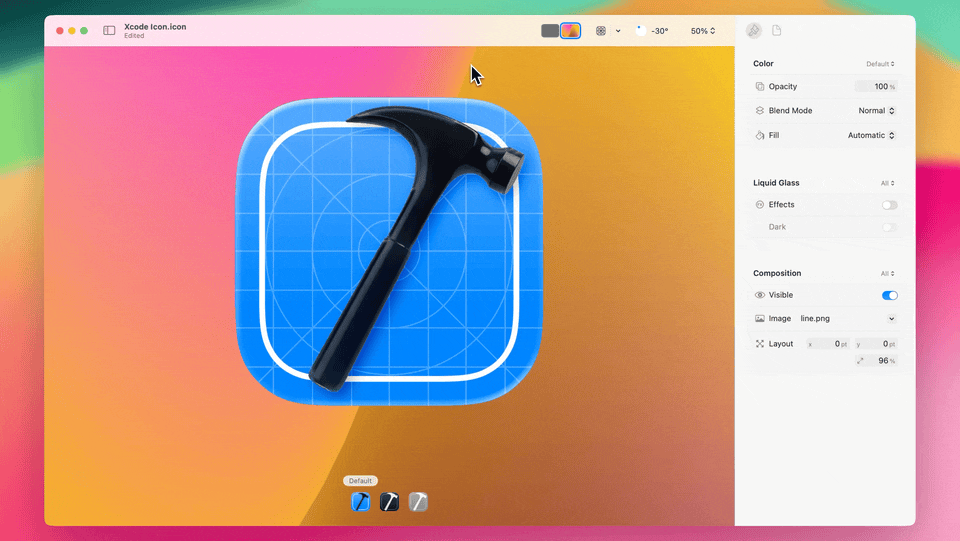This screenshot has width=960, height=541.
Task: Open the appearance brush inspector tab
Action: click(x=754, y=31)
